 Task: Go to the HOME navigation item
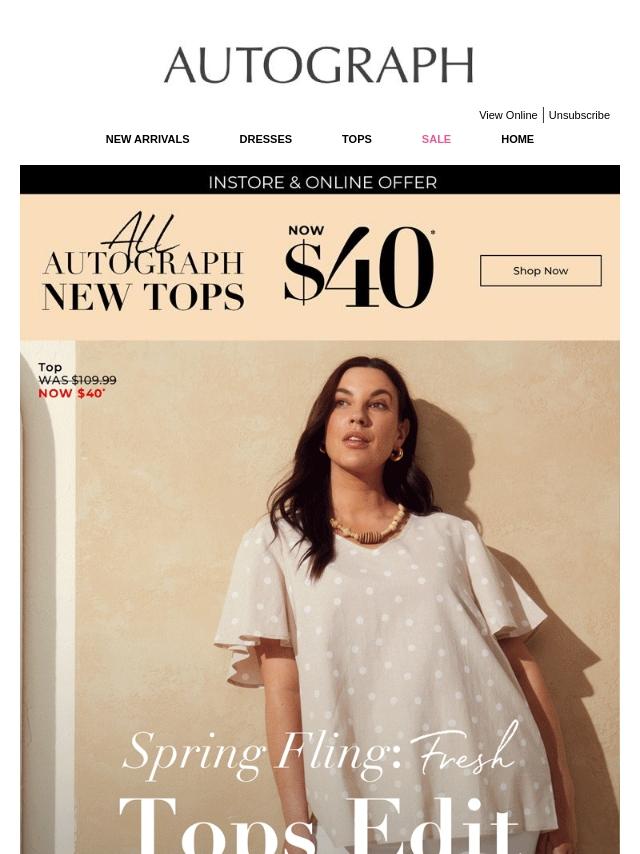(x=517, y=139)
